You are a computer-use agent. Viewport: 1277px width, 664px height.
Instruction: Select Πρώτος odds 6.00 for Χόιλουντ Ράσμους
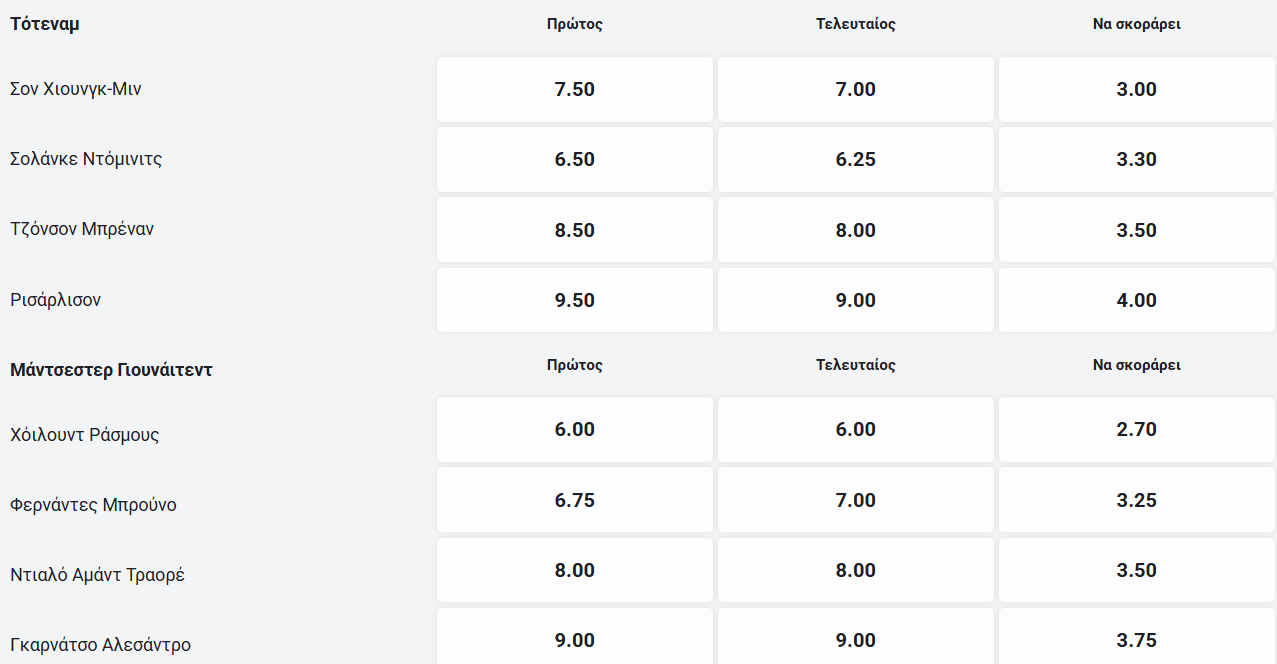(x=575, y=429)
